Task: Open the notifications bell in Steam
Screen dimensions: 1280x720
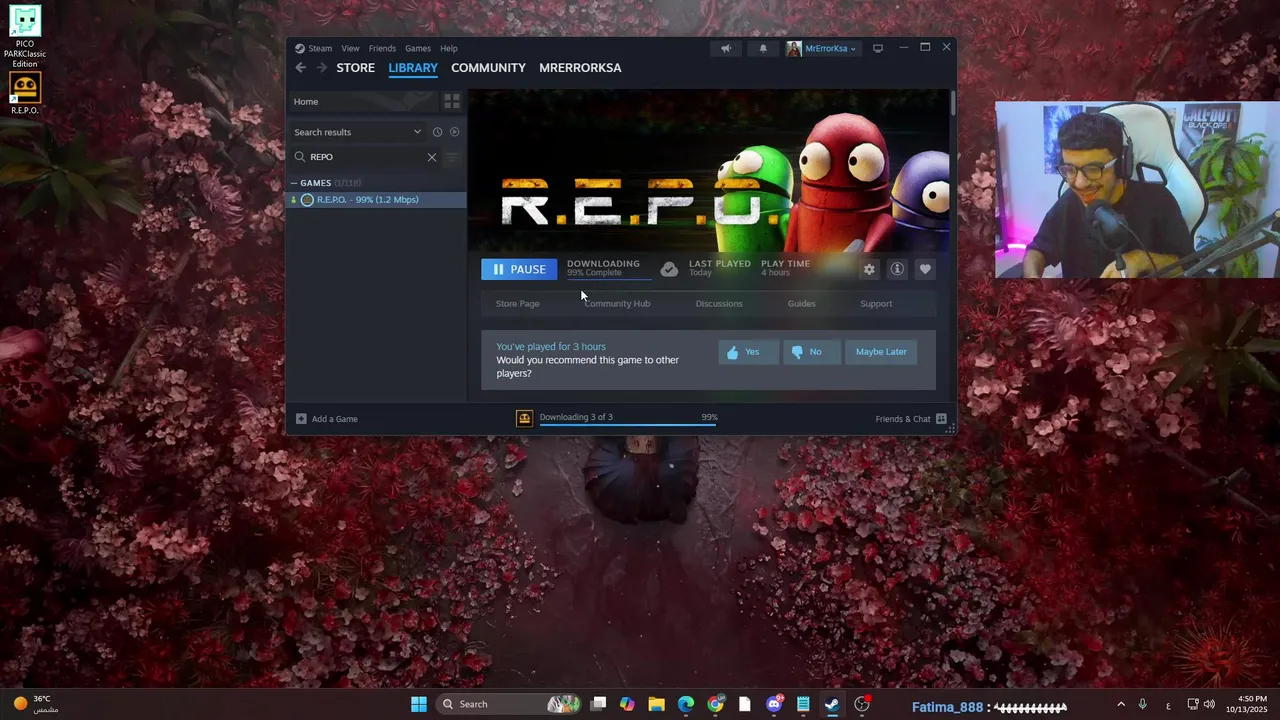Action: coord(763,48)
